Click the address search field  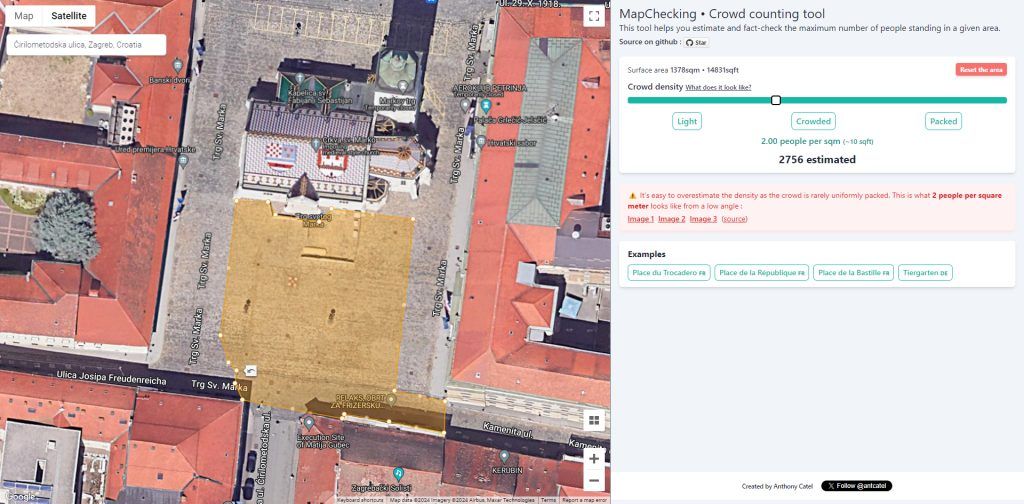85,45
